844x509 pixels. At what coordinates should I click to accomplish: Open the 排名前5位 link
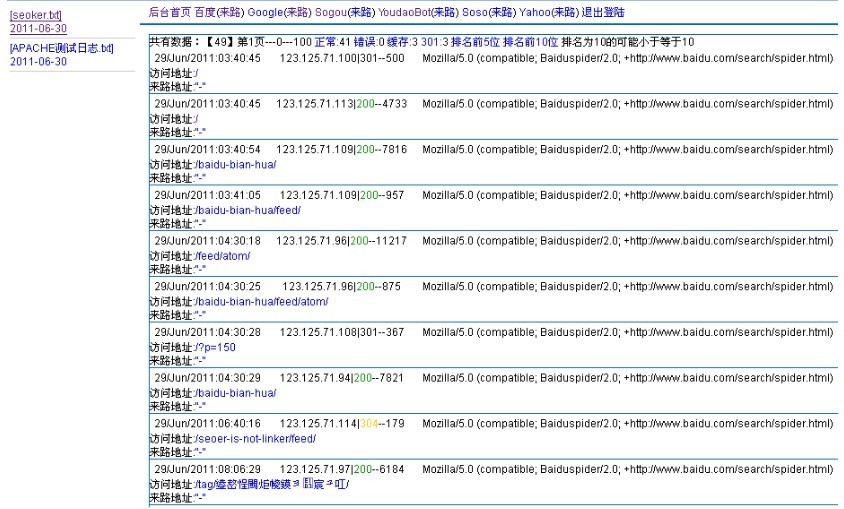(475, 42)
